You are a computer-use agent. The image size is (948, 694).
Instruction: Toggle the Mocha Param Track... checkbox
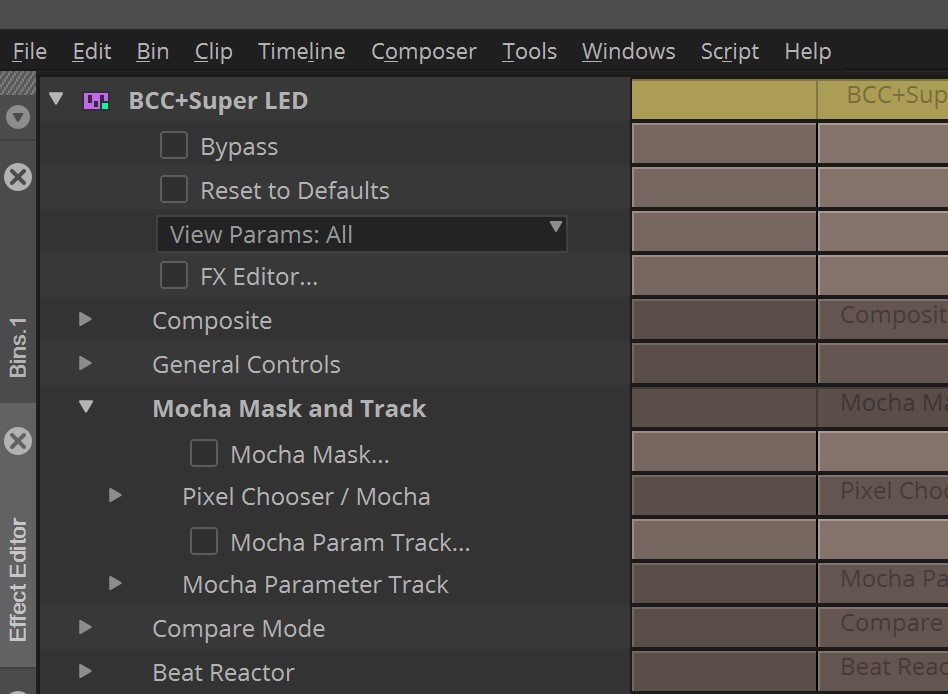(204, 541)
